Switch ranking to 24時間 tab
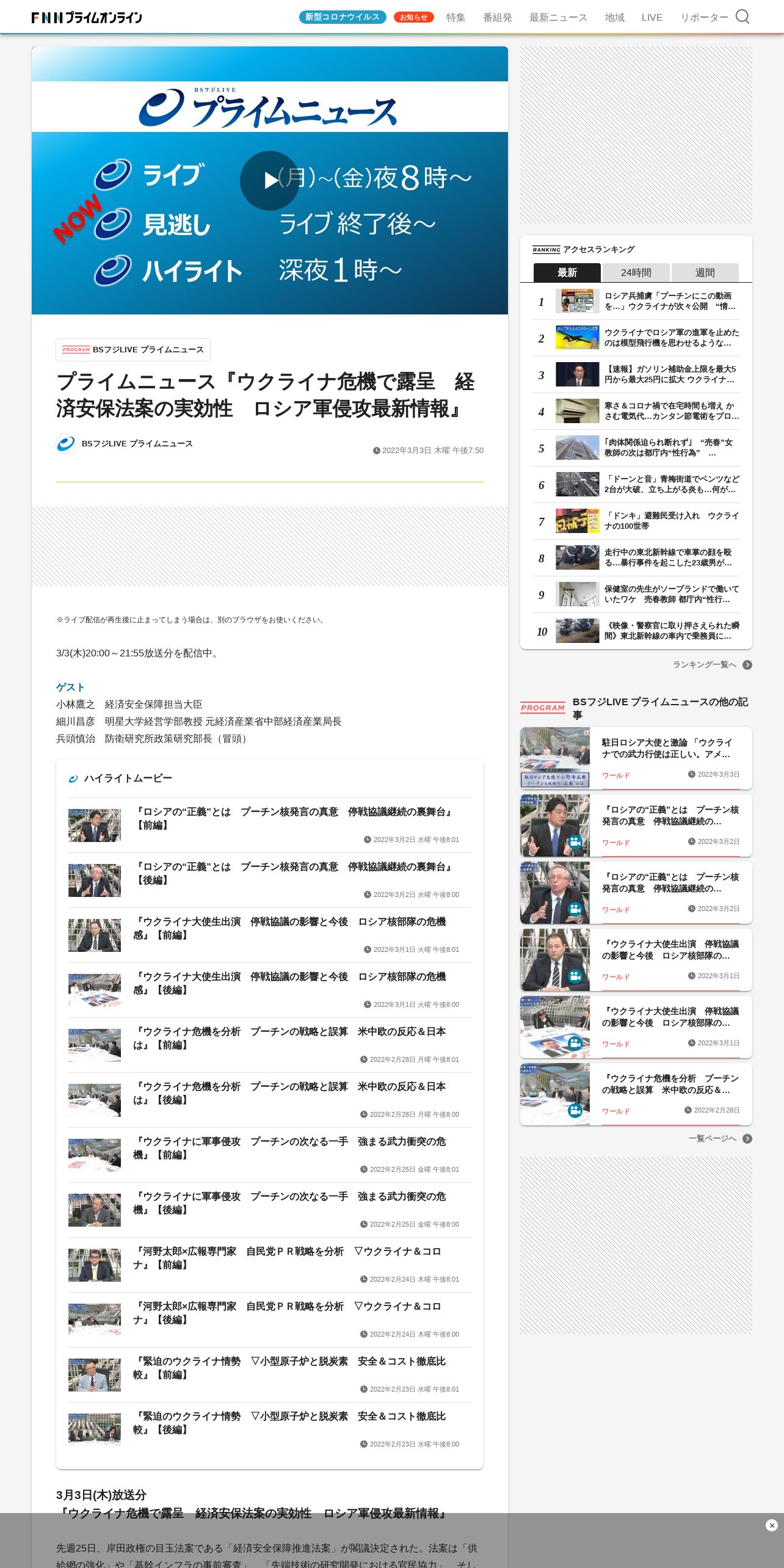784x1568 pixels. 636,272
